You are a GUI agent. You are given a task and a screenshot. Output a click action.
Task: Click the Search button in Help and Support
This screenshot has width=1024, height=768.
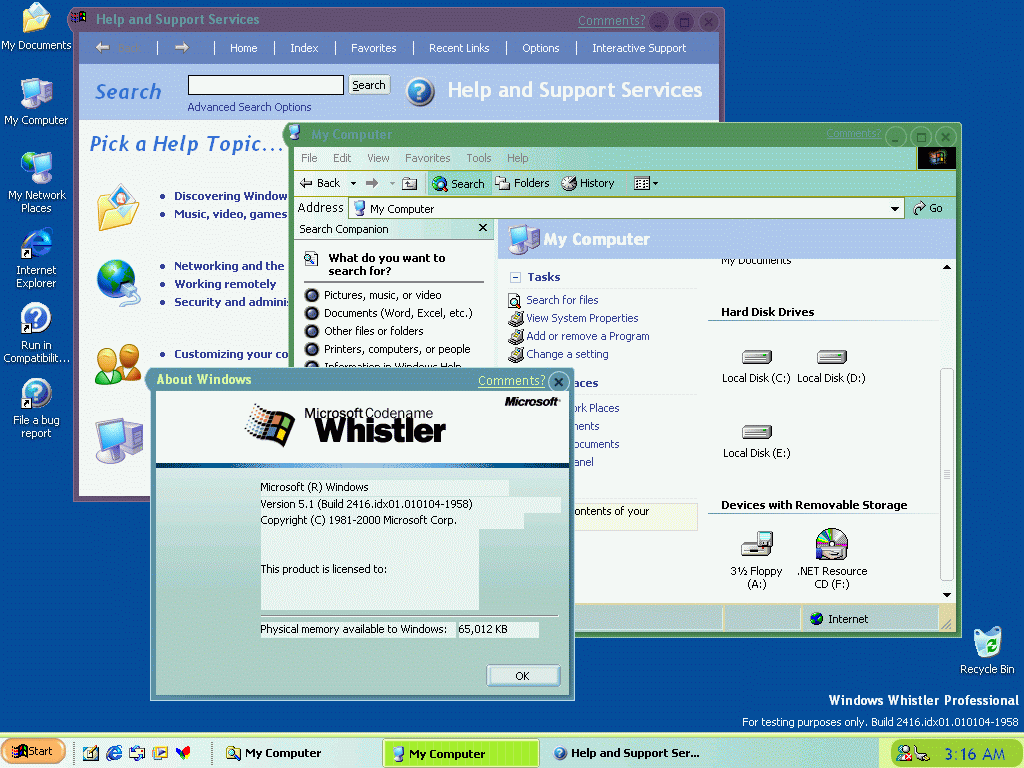(x=369, y=85)
